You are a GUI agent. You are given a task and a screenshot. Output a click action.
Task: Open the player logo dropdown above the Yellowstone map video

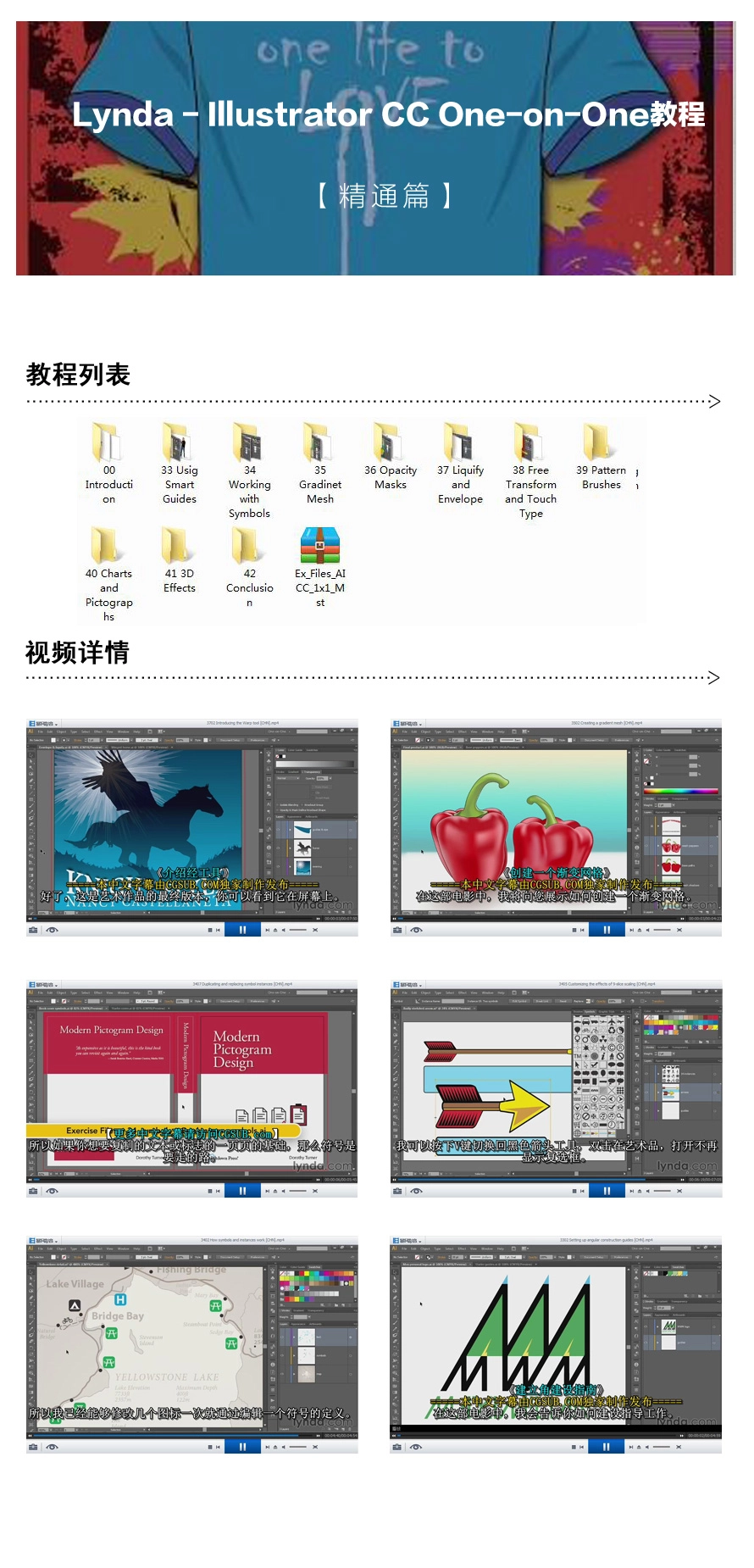coord(43,1241)
